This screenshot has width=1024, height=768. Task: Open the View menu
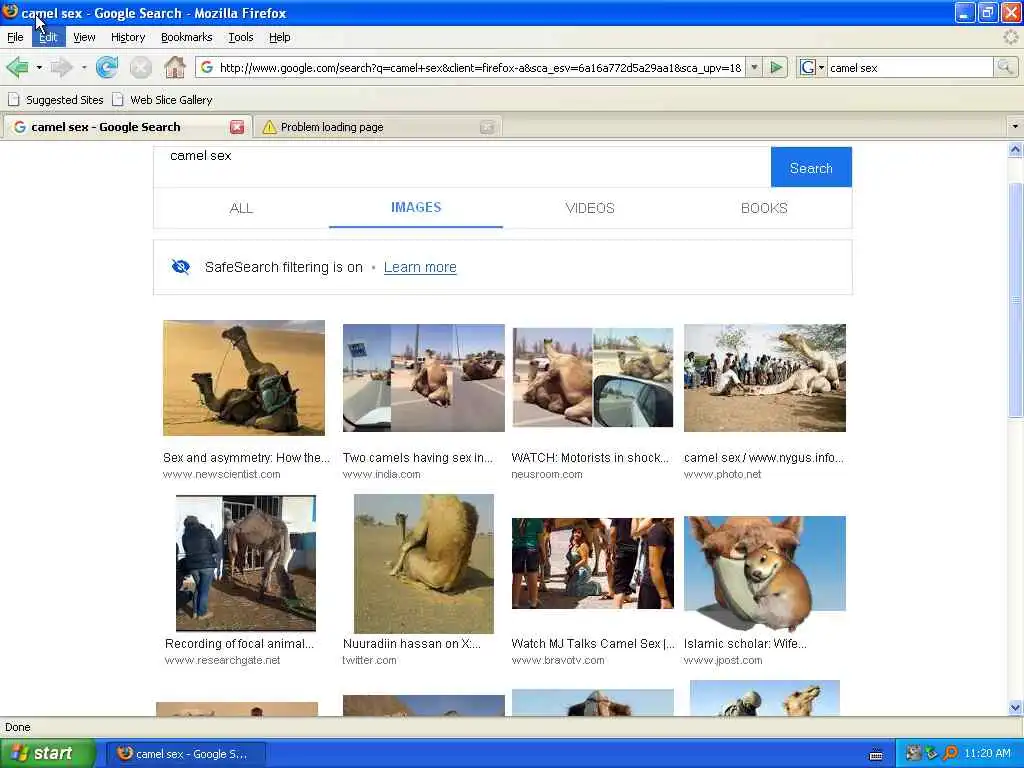pos(84,37)
